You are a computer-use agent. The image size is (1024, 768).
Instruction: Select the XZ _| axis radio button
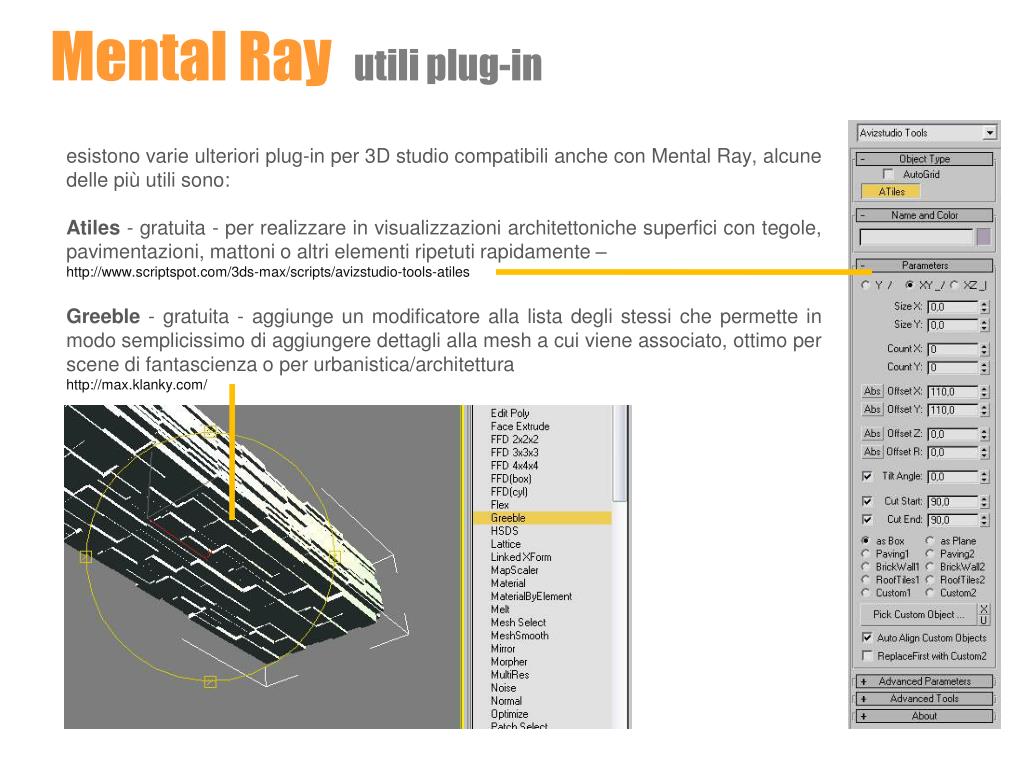click(953, 285)
